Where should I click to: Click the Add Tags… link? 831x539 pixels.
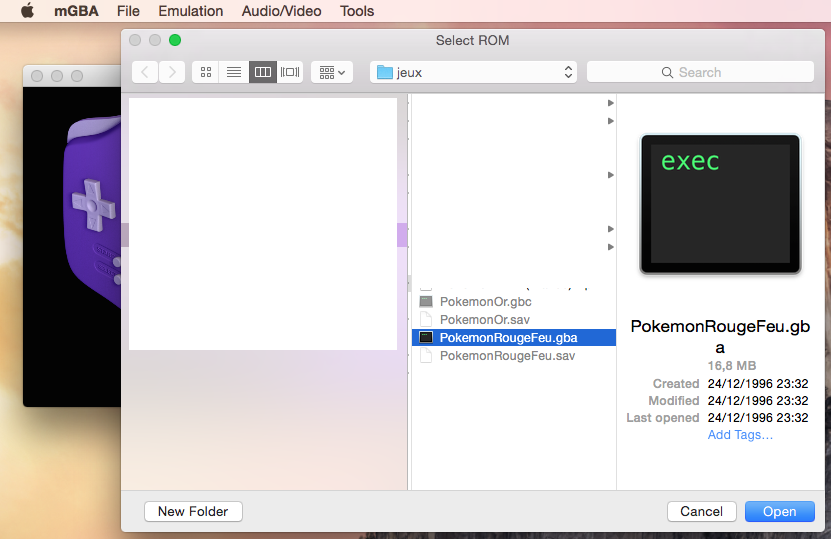(740, 435)
